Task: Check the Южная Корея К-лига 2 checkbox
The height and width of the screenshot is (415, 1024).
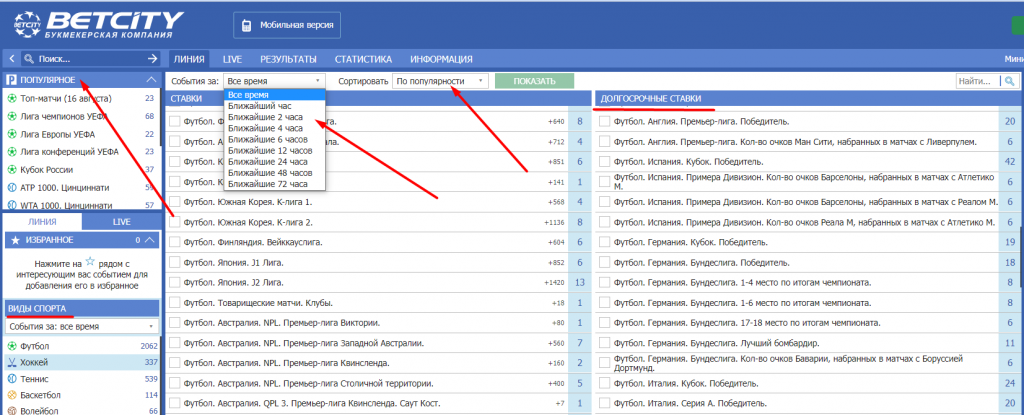Action: 175,221
